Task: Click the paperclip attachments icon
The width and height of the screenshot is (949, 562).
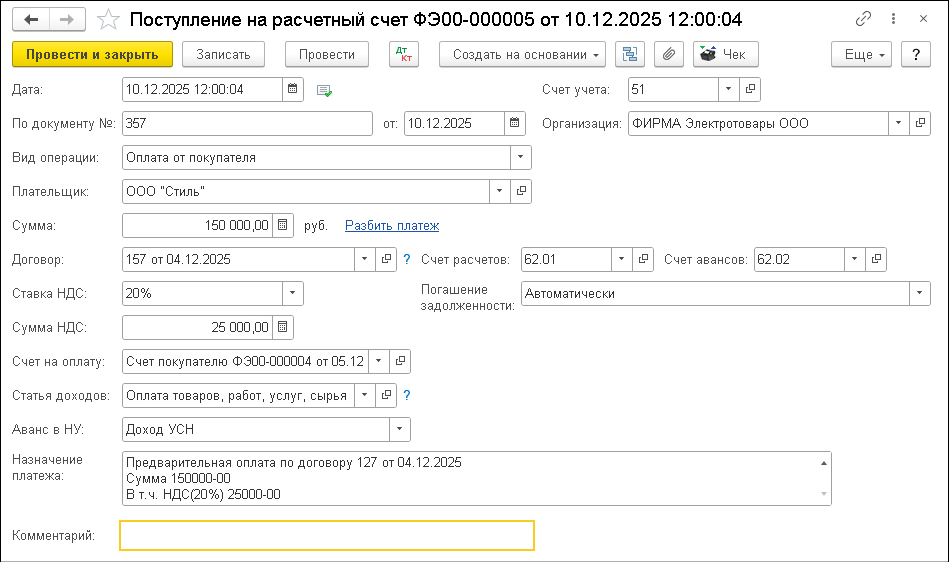Action: (x=670, y=54)
